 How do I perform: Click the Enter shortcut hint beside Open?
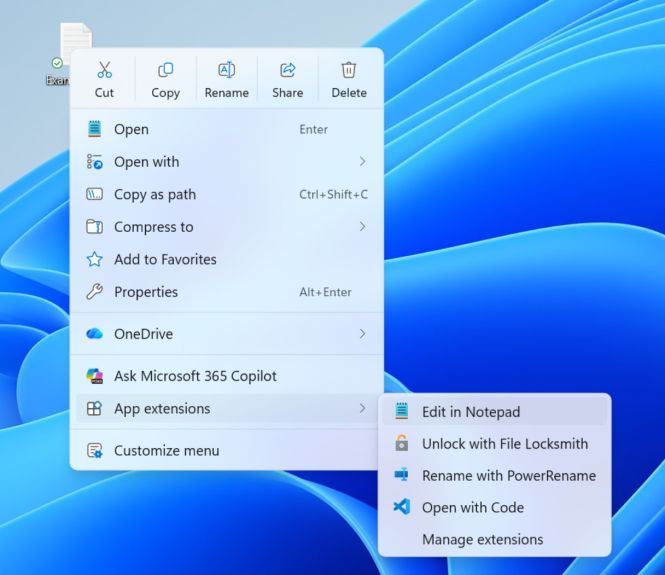point(313,129)
